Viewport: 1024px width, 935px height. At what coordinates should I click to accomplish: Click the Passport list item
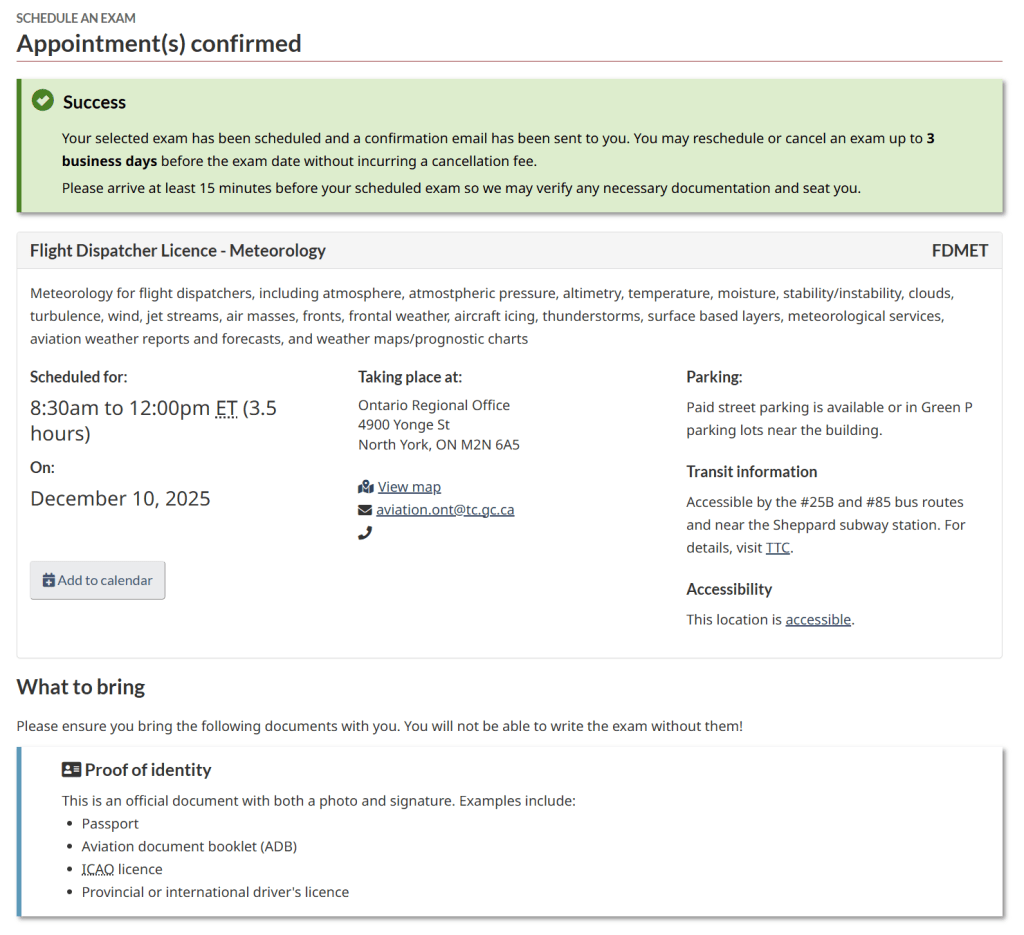click(x=110, y=824)
